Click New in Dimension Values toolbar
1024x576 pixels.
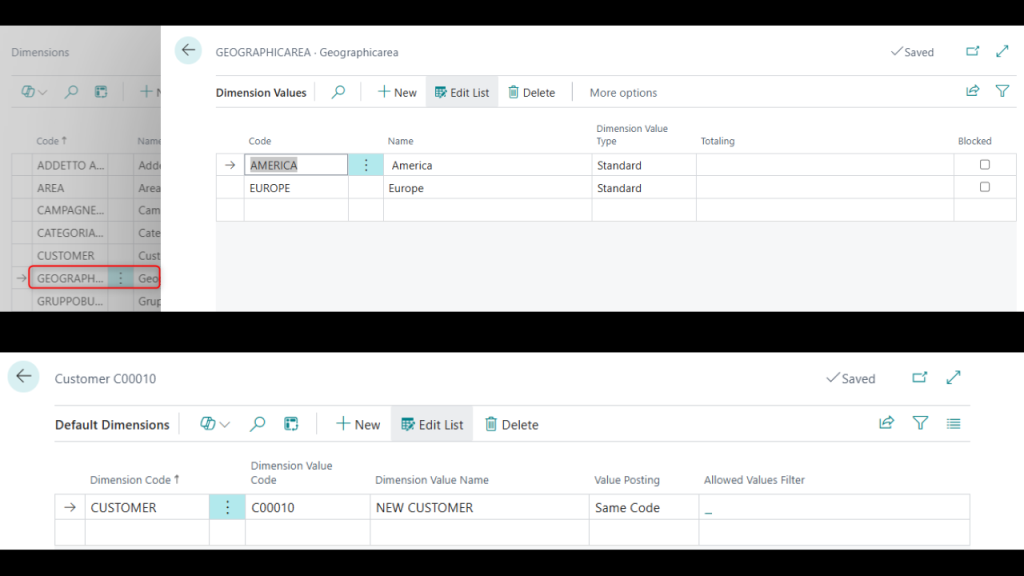click(397, 93)
